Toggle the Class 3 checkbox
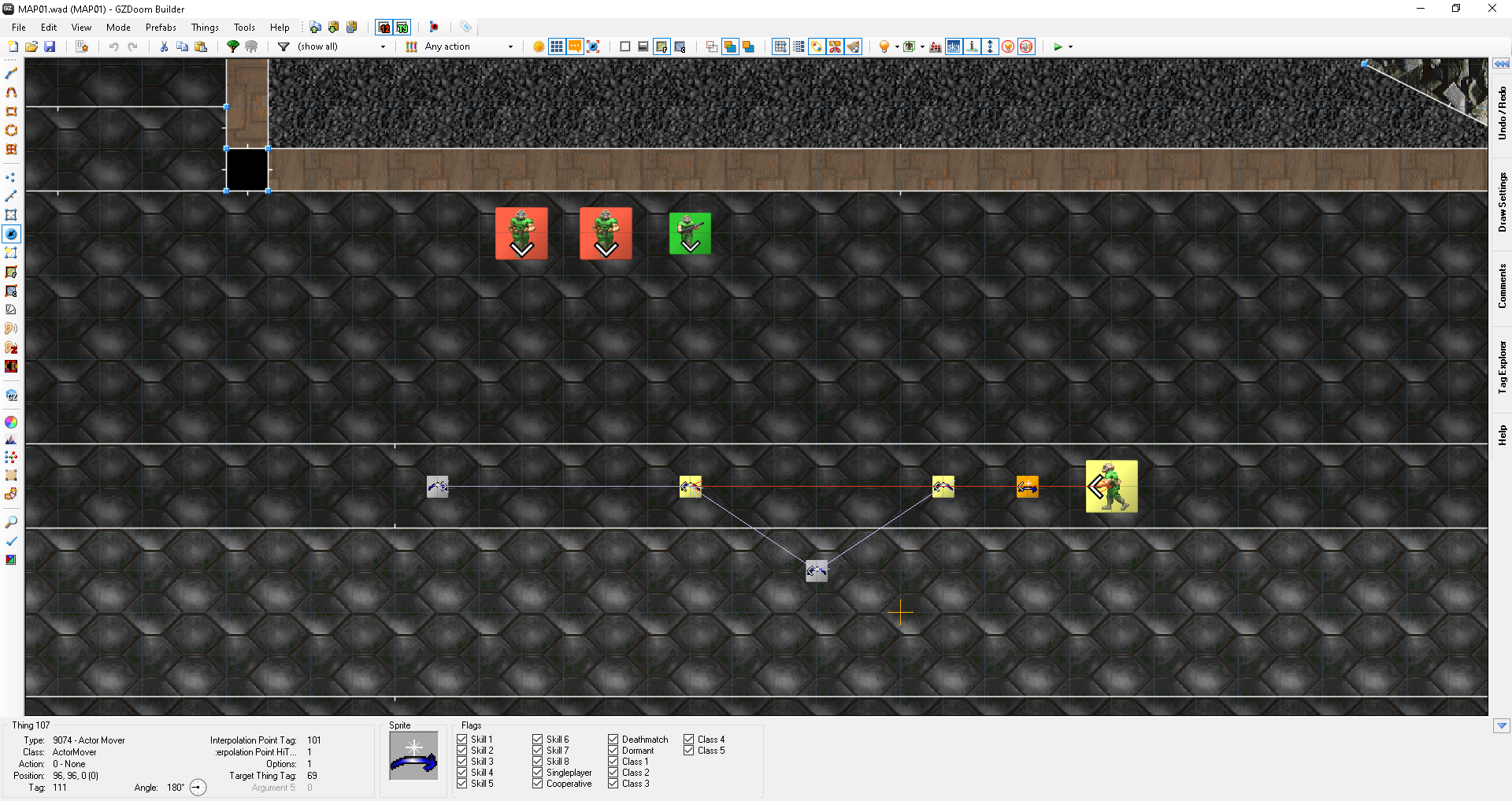Viewport: 1512px width, 801px height. click(613, 784)
